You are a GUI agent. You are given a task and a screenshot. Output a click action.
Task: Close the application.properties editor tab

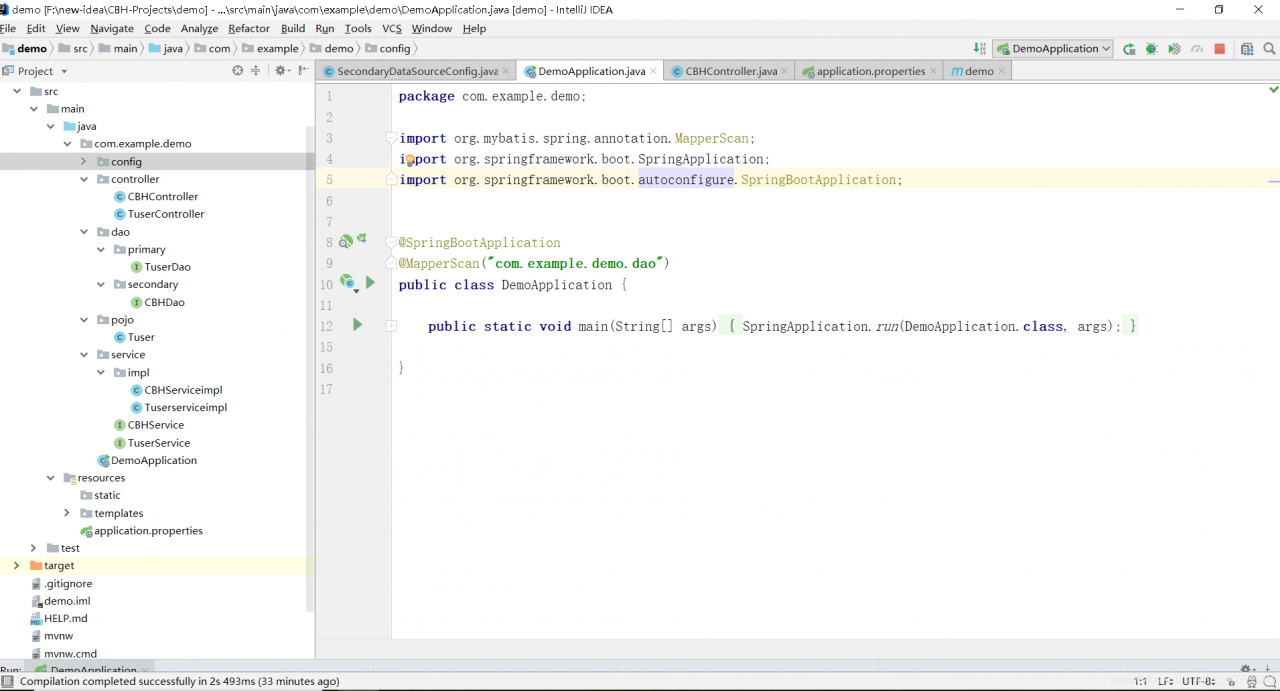(933, 71)
